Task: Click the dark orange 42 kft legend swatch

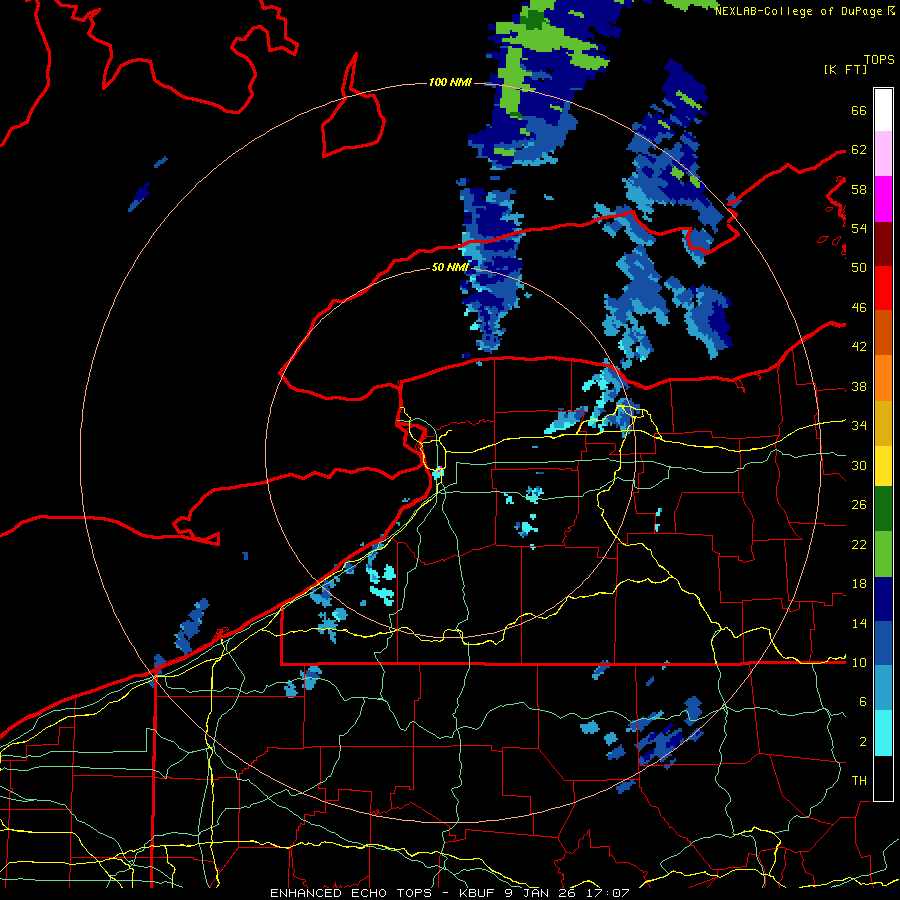Action: click(883, 332)
